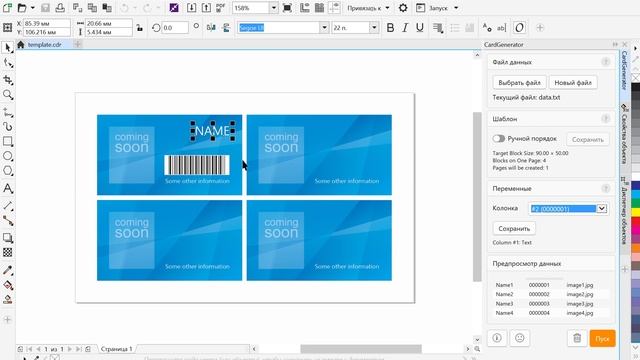
Task: Click the horizontal canvas scrollbar
Action: (361, 349)
